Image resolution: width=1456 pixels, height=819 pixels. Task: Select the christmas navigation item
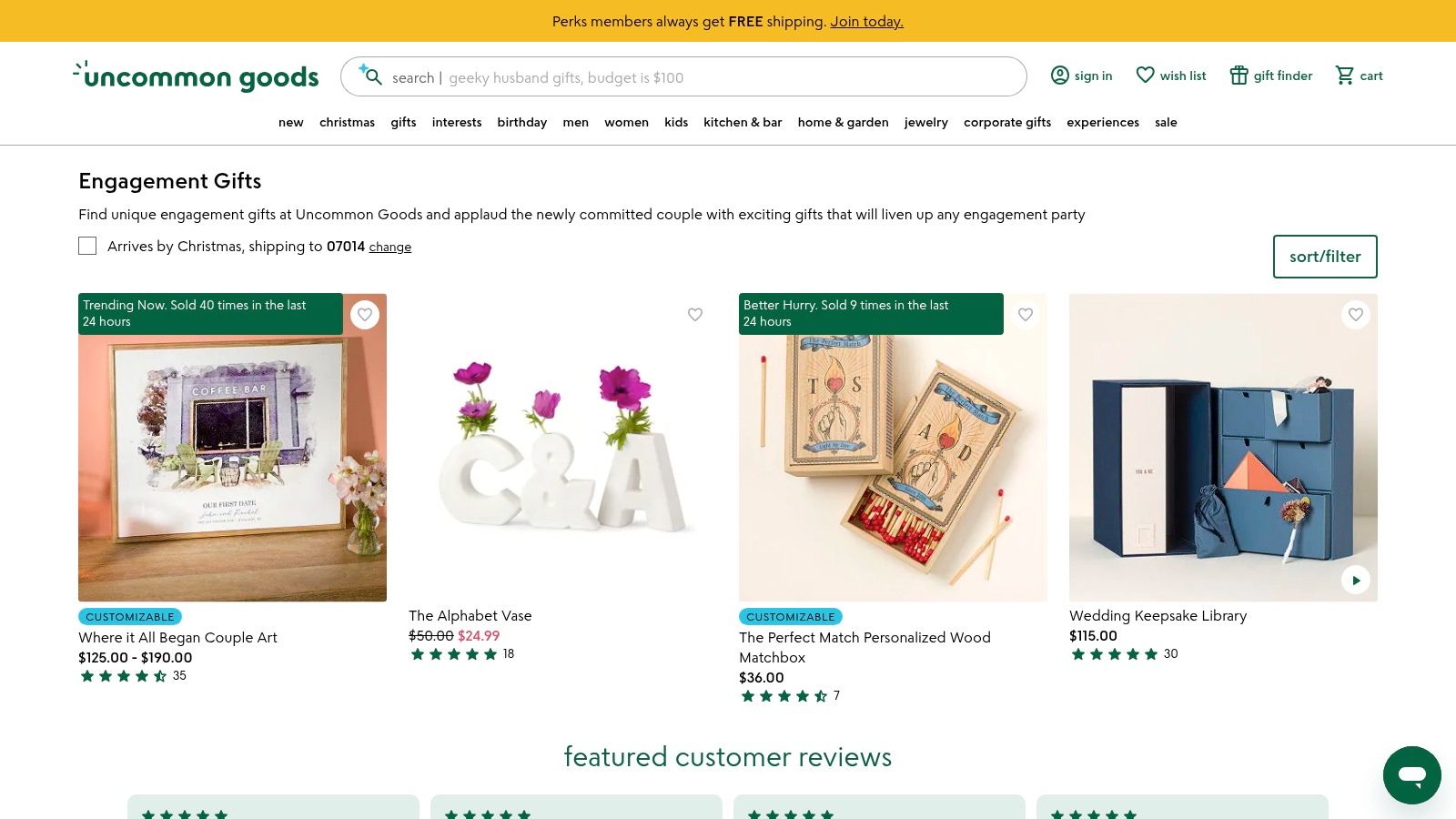point(347,122)
